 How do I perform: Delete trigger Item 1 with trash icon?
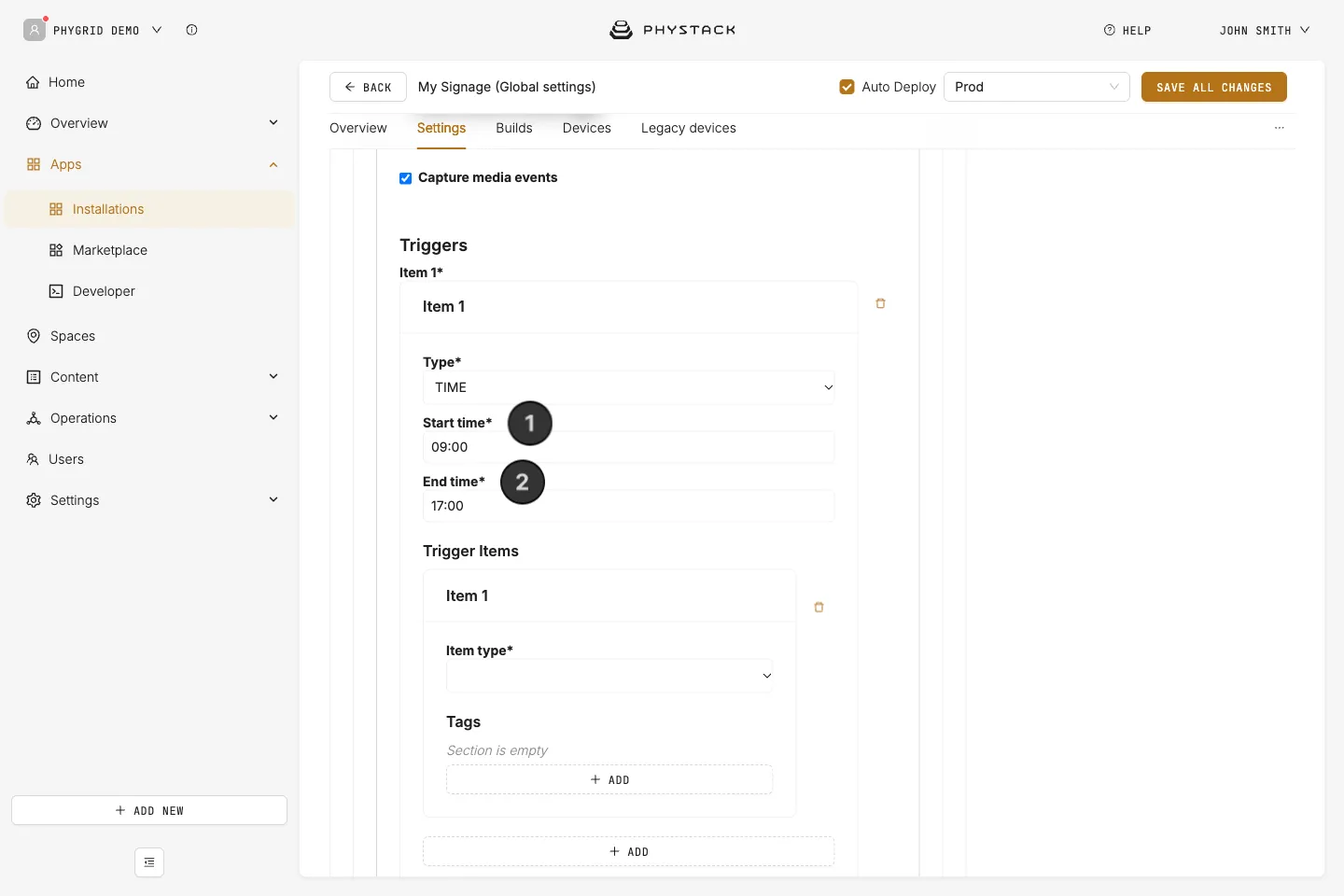point(880,303)
